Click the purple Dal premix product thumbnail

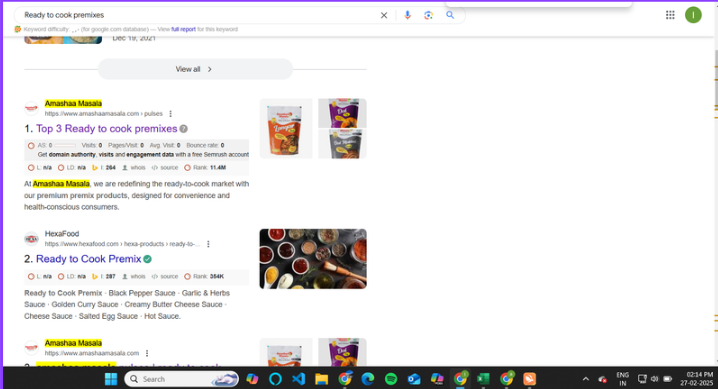343,113
